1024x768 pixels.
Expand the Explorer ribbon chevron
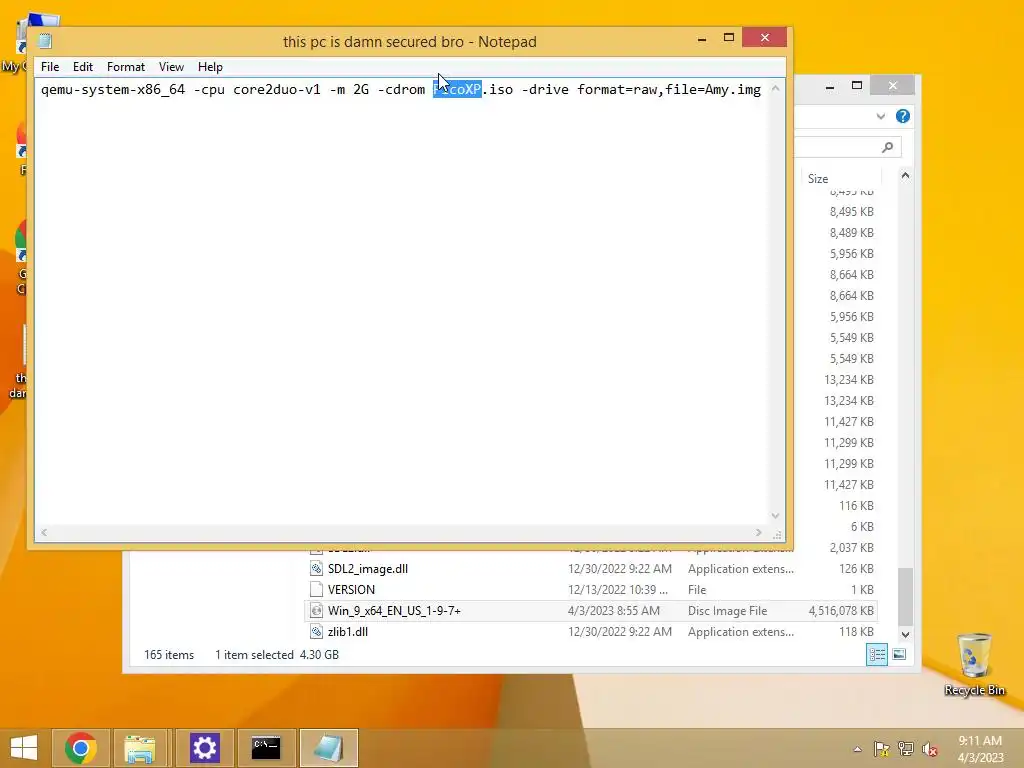881,116
